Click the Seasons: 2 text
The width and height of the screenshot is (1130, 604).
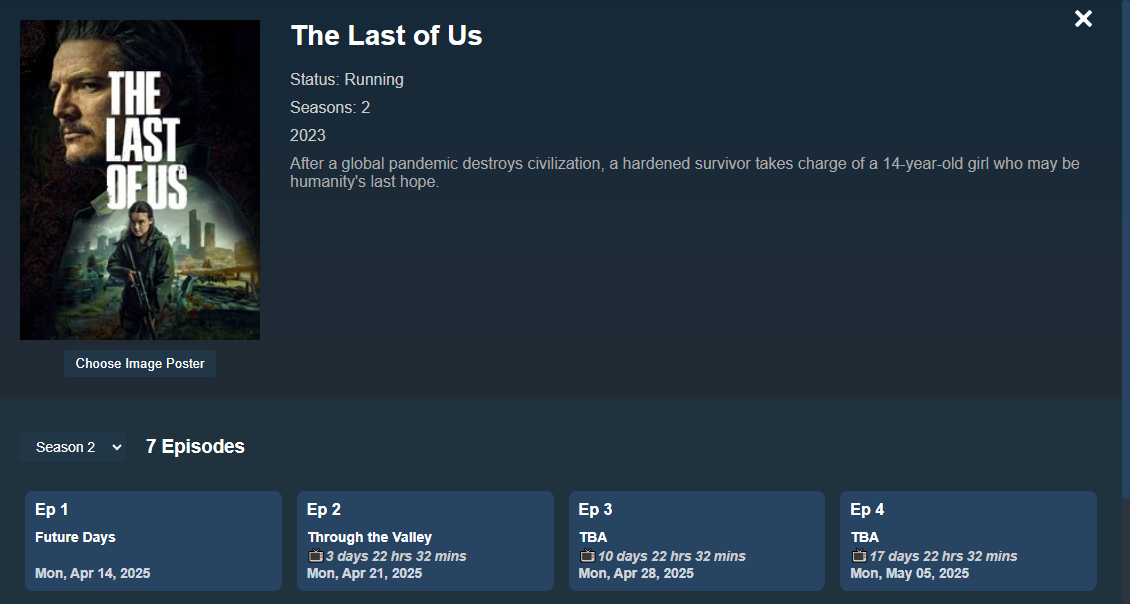point(330,108)
